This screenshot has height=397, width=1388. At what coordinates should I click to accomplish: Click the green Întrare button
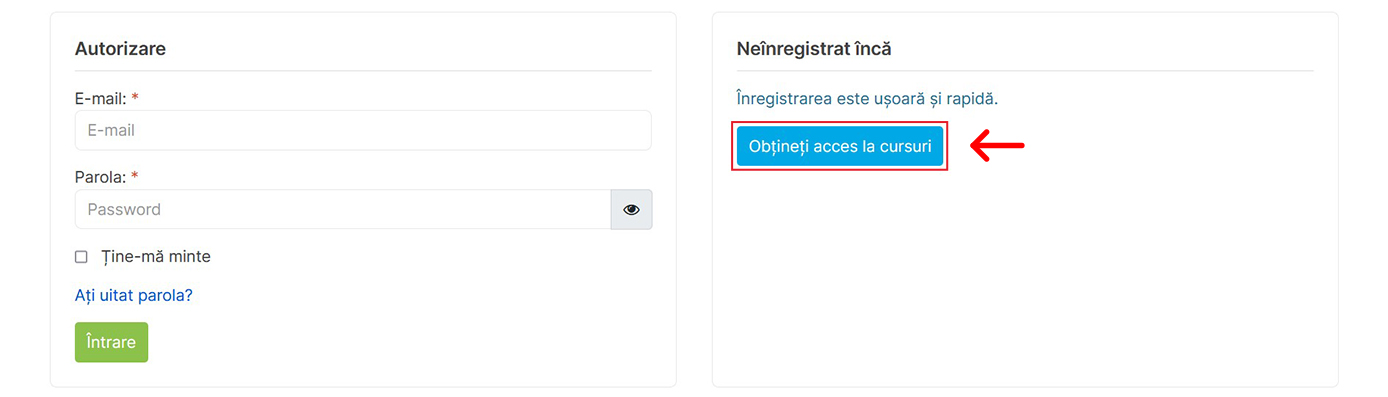pos(111,342)
